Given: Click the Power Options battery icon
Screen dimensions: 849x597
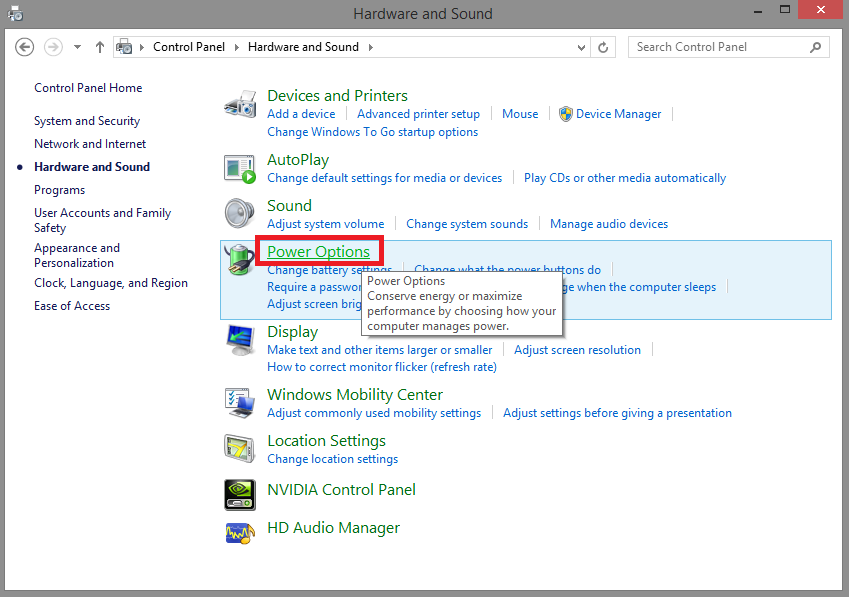Looking at the screenshot, I should coord(241,262).
